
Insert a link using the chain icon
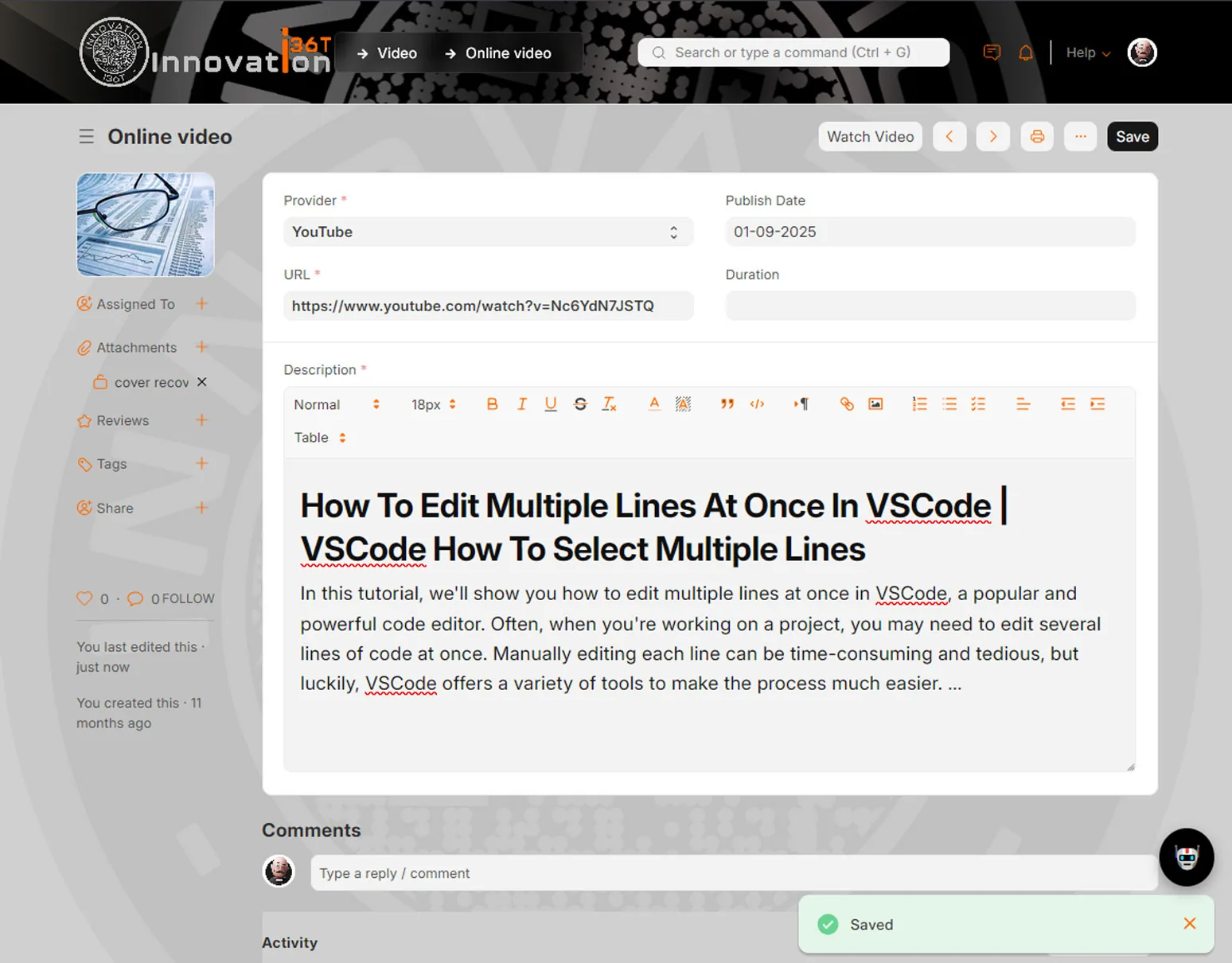[846, 404]
